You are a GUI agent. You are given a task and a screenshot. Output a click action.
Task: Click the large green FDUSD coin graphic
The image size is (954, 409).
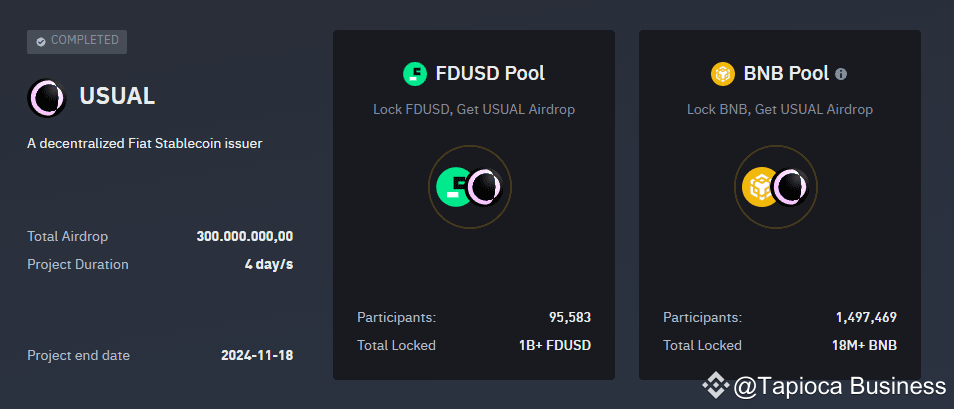coord(453,187)
